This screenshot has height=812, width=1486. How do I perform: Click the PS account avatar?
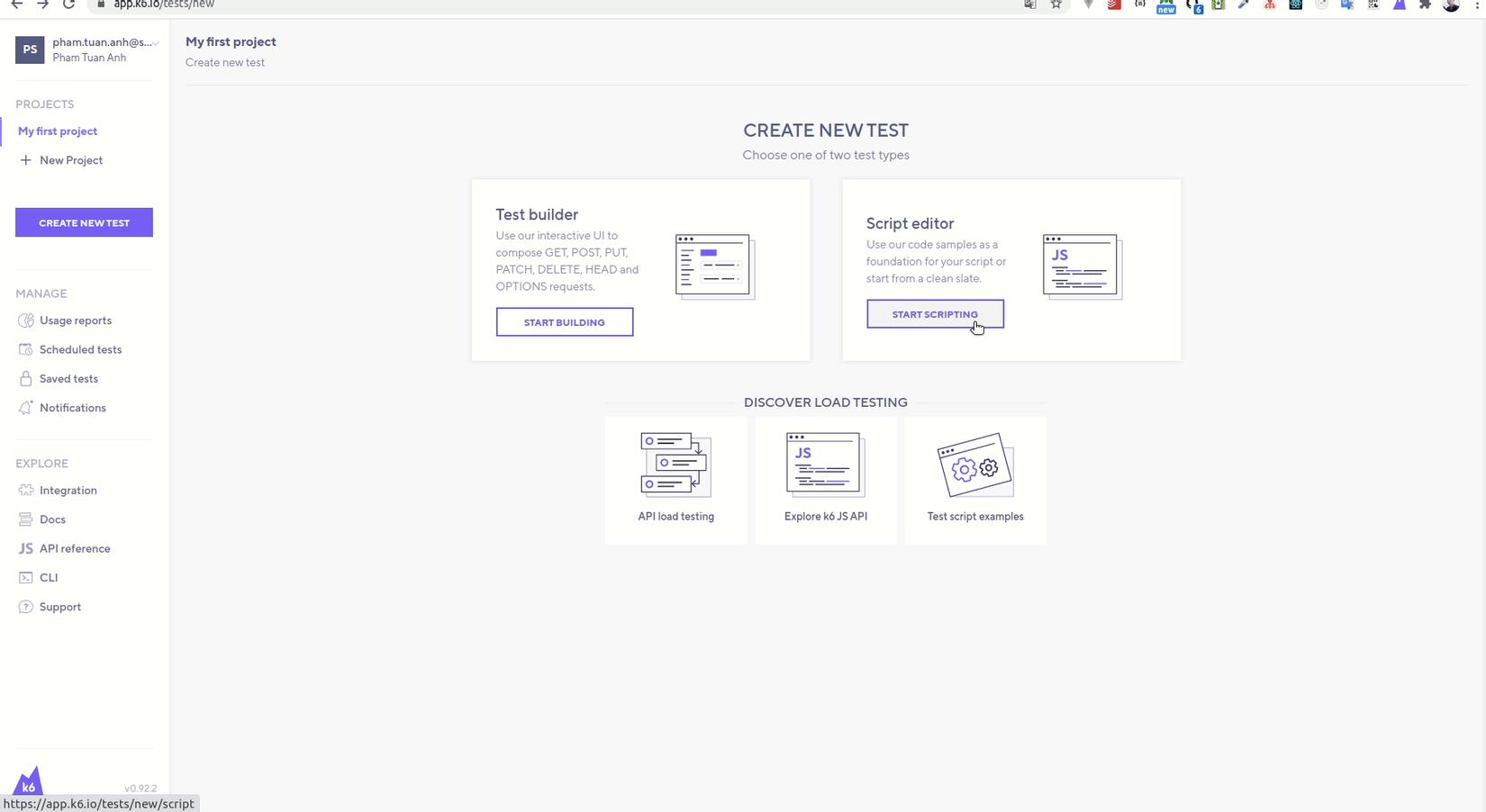30,50
